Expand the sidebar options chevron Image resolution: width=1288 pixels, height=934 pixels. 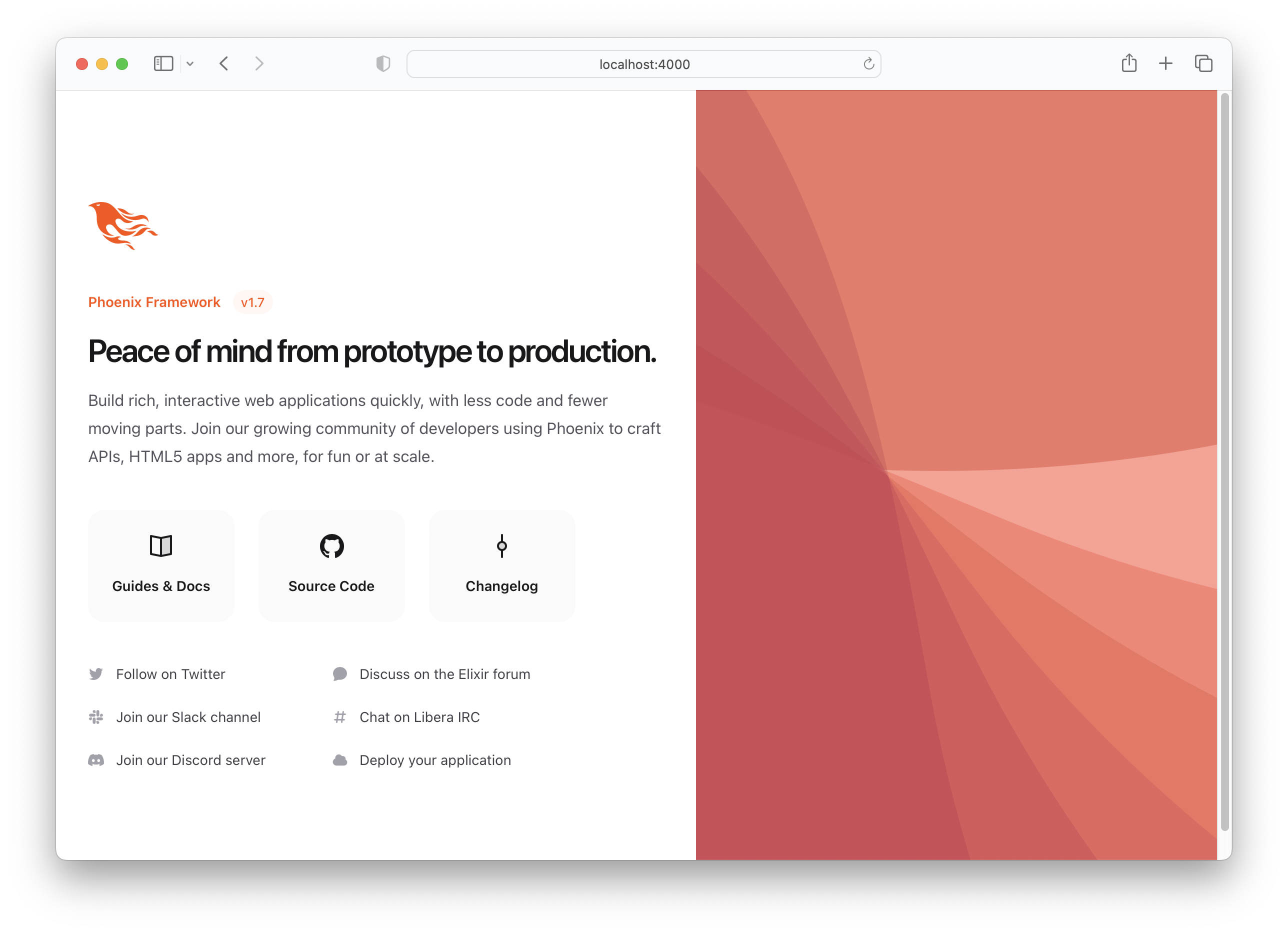click(190, 63)
